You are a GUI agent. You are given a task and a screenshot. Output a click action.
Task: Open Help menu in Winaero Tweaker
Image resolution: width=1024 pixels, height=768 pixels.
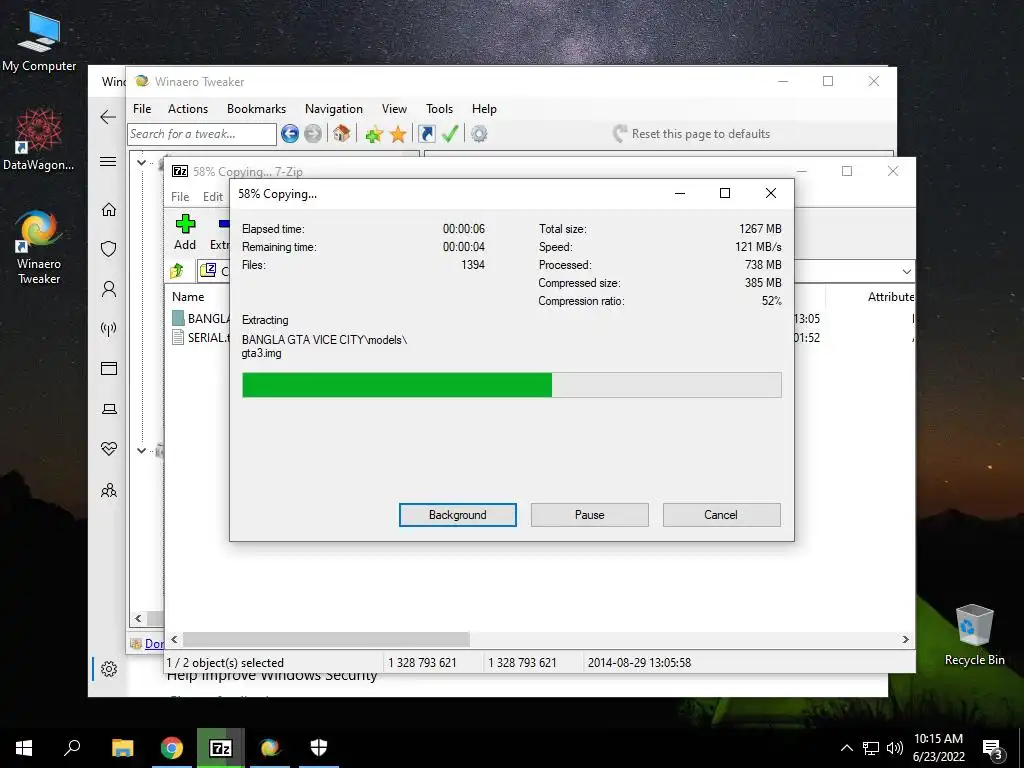coord(484,109)
